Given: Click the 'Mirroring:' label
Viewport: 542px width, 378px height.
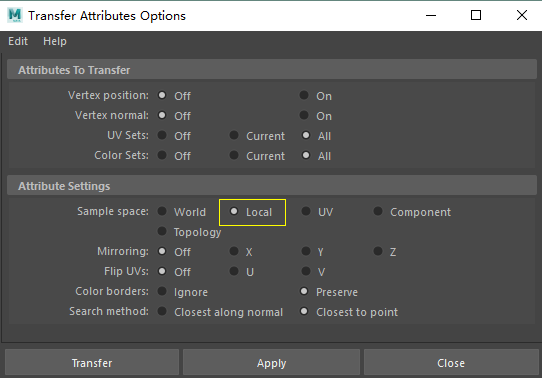Looking at the screenshot, I should [123, 251].
